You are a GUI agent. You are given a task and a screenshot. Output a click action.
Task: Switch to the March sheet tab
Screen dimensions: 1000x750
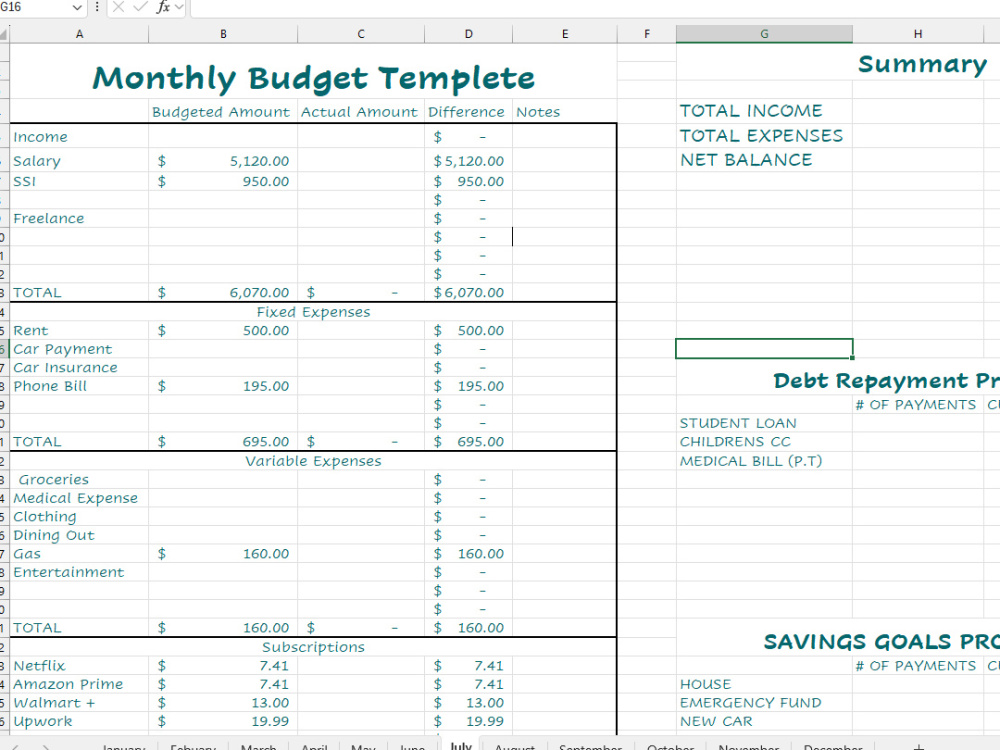coord(258,745)
